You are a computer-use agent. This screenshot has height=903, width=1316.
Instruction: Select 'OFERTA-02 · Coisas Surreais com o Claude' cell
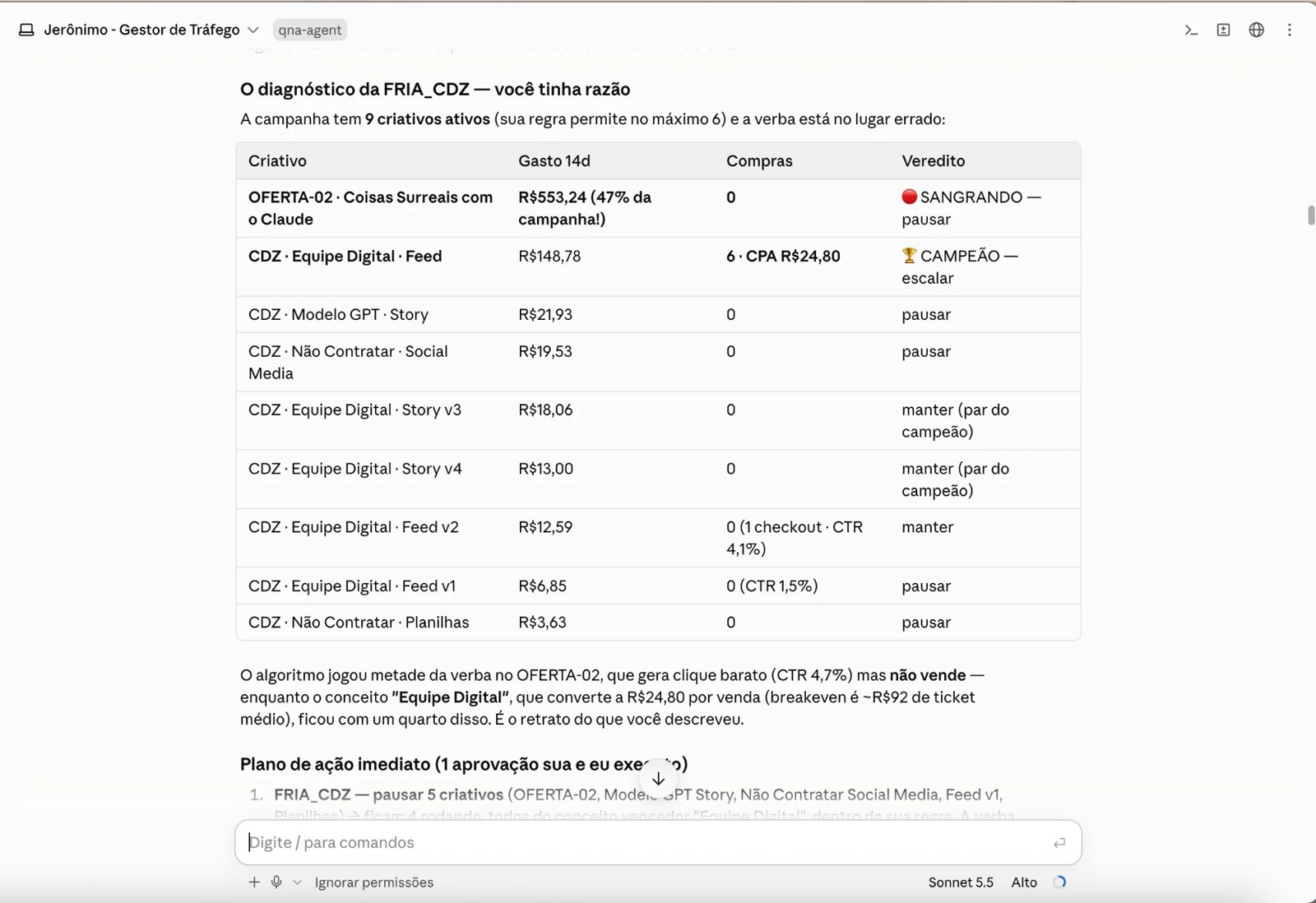click(371, 208)
